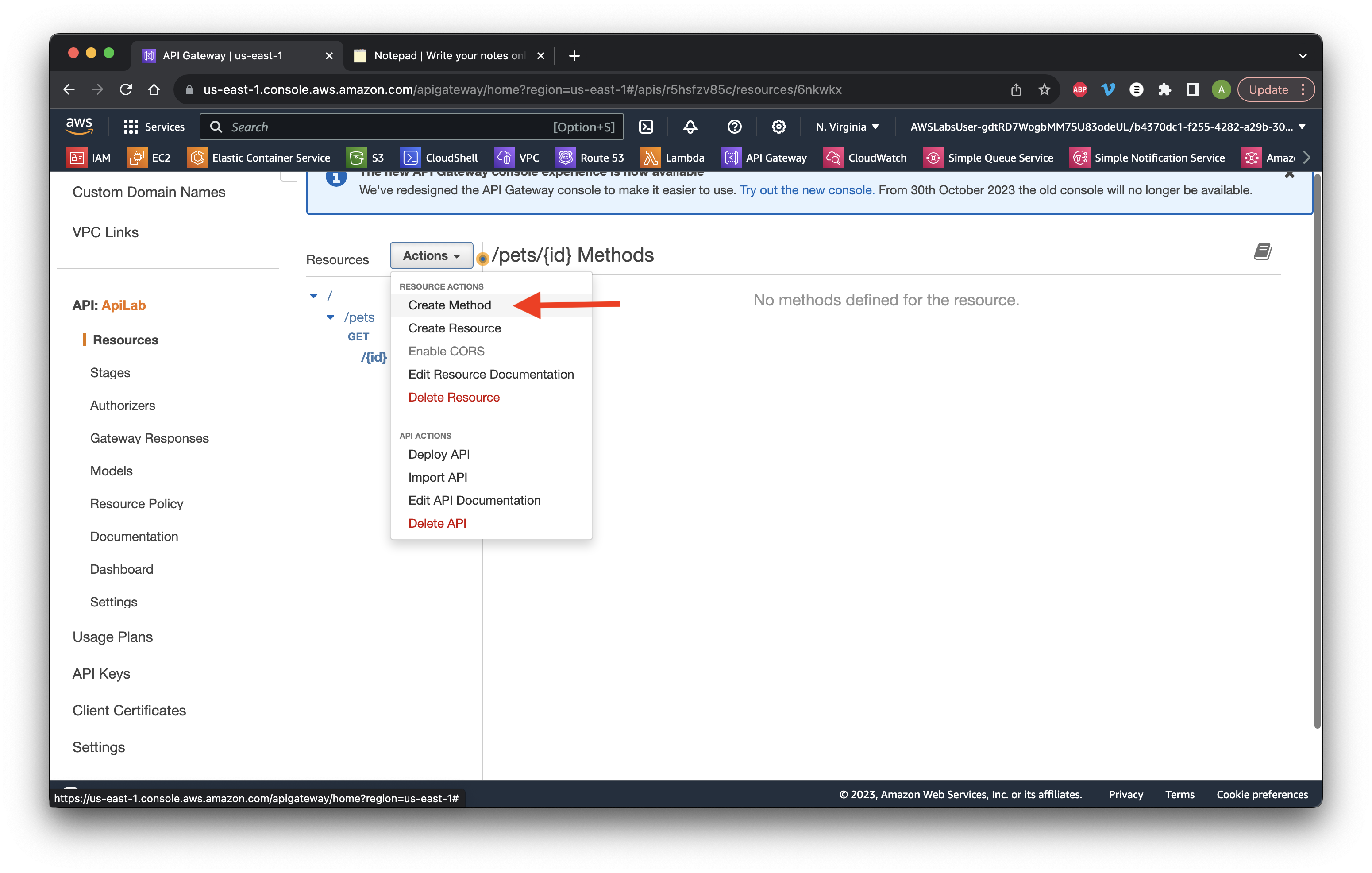
Task: Click the page vertical scrollbar
Action: pos(1317,450)
